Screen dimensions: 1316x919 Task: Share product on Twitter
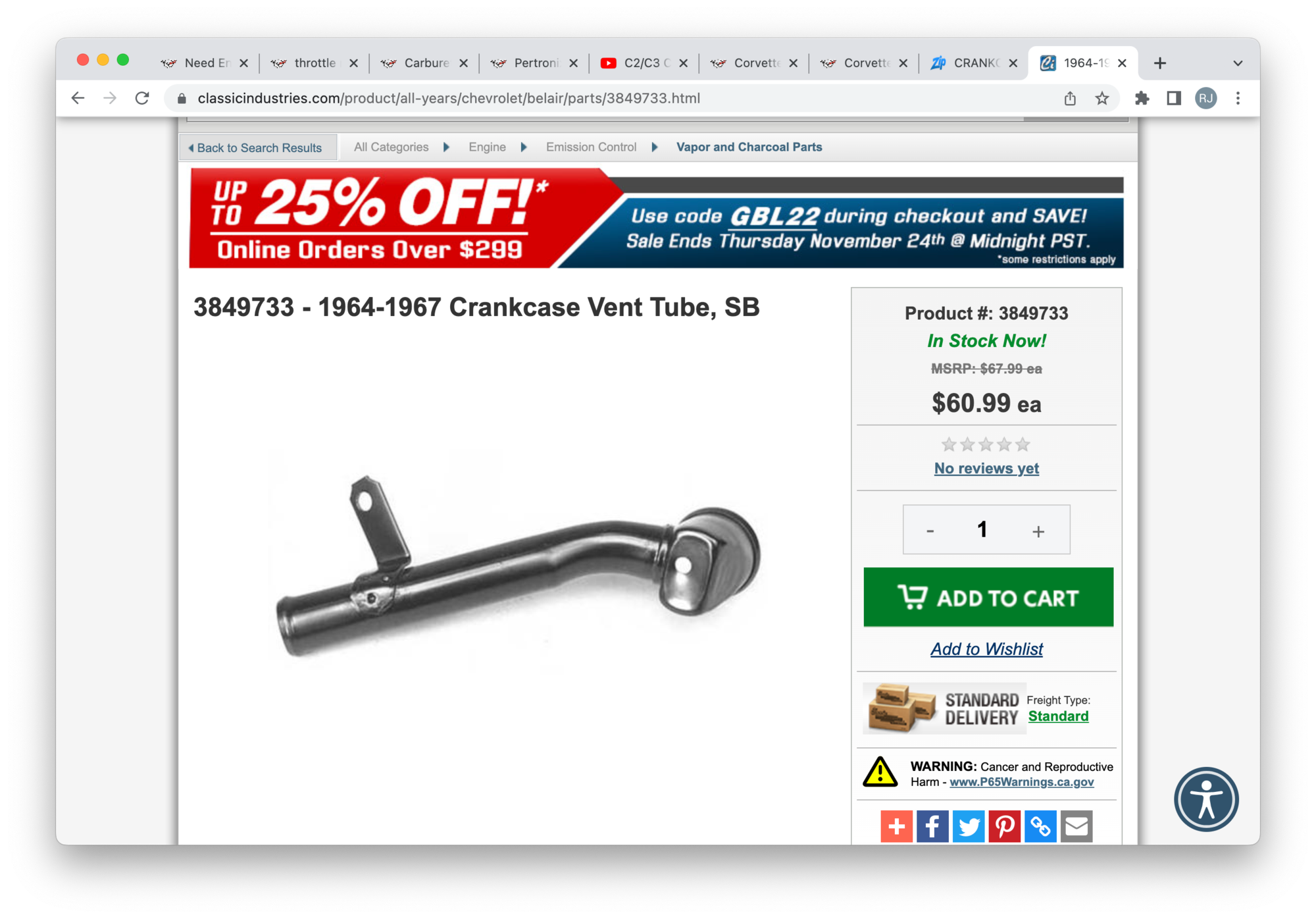click(x=968, y=826)
